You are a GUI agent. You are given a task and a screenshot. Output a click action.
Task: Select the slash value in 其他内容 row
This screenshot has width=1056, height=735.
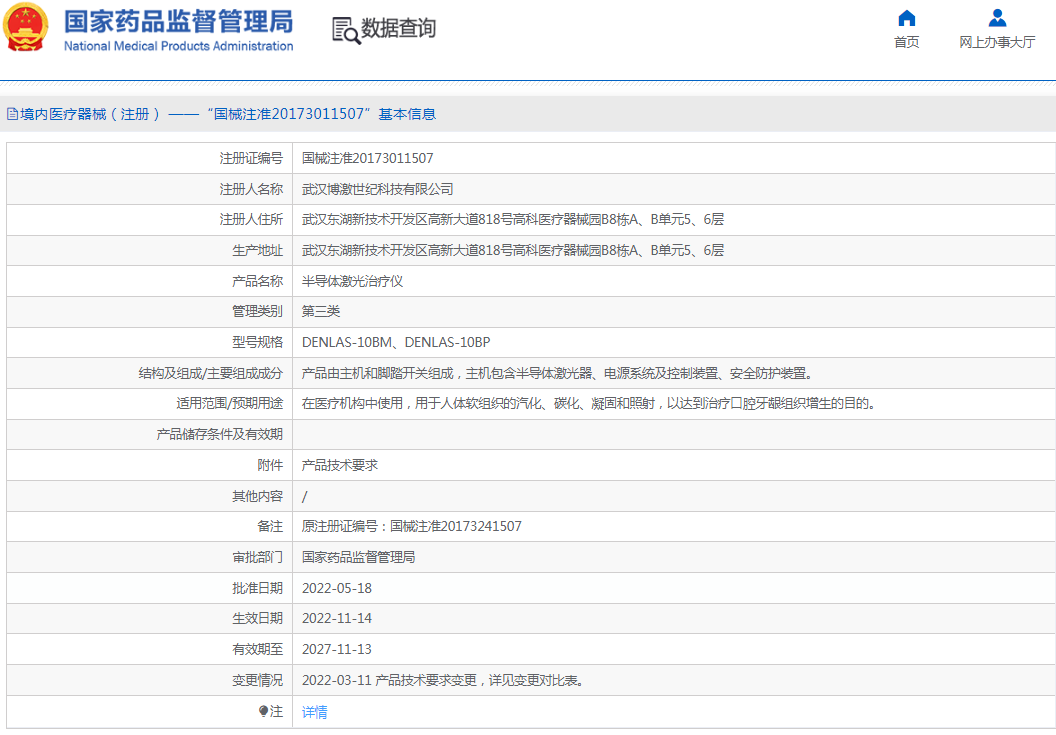(x=304, y=497)
